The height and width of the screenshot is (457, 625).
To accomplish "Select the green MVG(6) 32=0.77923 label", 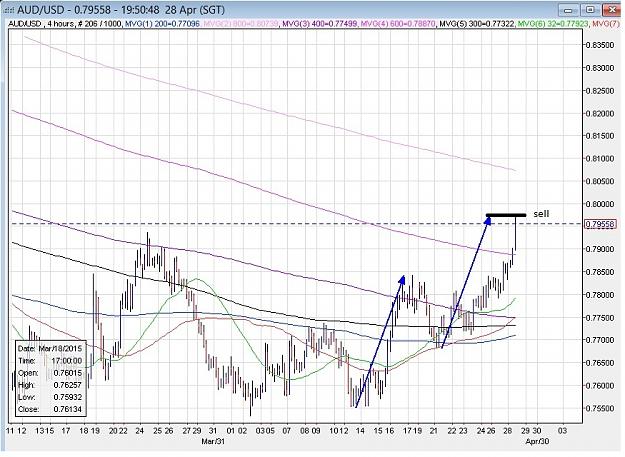I will point(552,24).
